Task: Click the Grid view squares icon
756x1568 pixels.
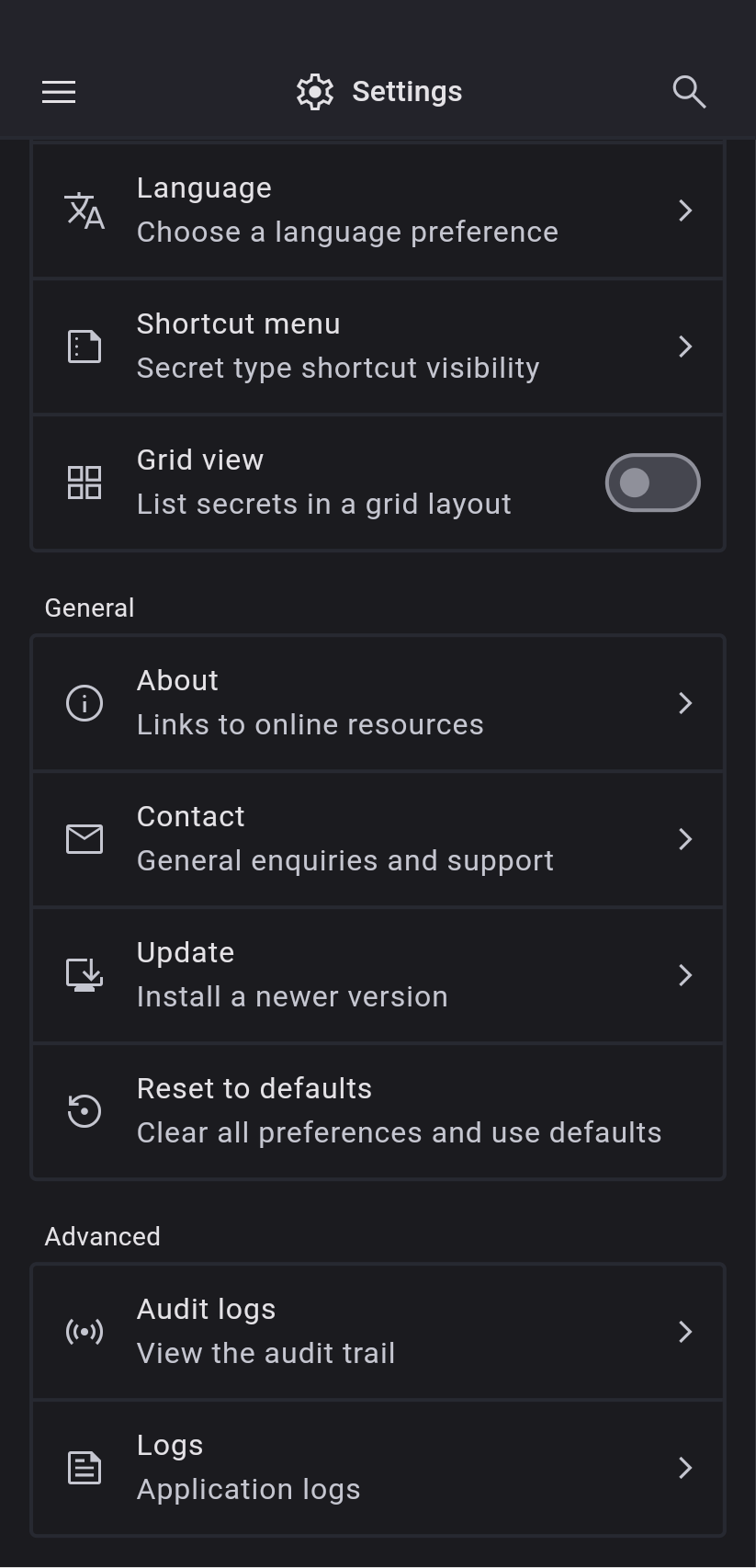Action: tap(85, 483)
